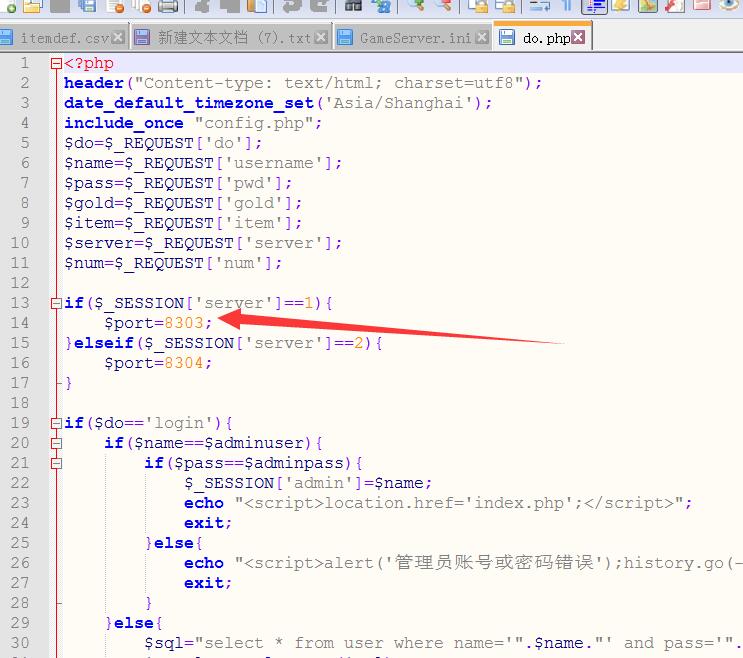Click the exit statement on line 24
This screenshot has height=658, width=743.
pos(208,523)
